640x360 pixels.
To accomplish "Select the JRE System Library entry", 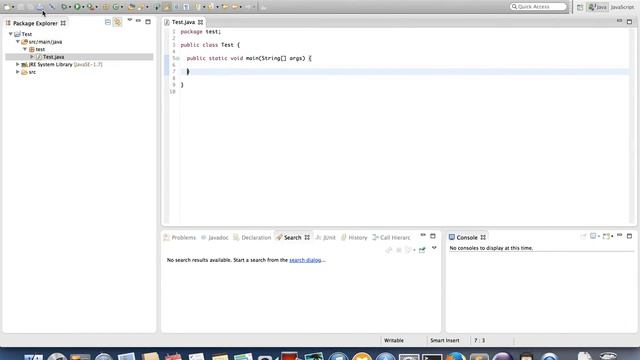I will pos(62,64).
